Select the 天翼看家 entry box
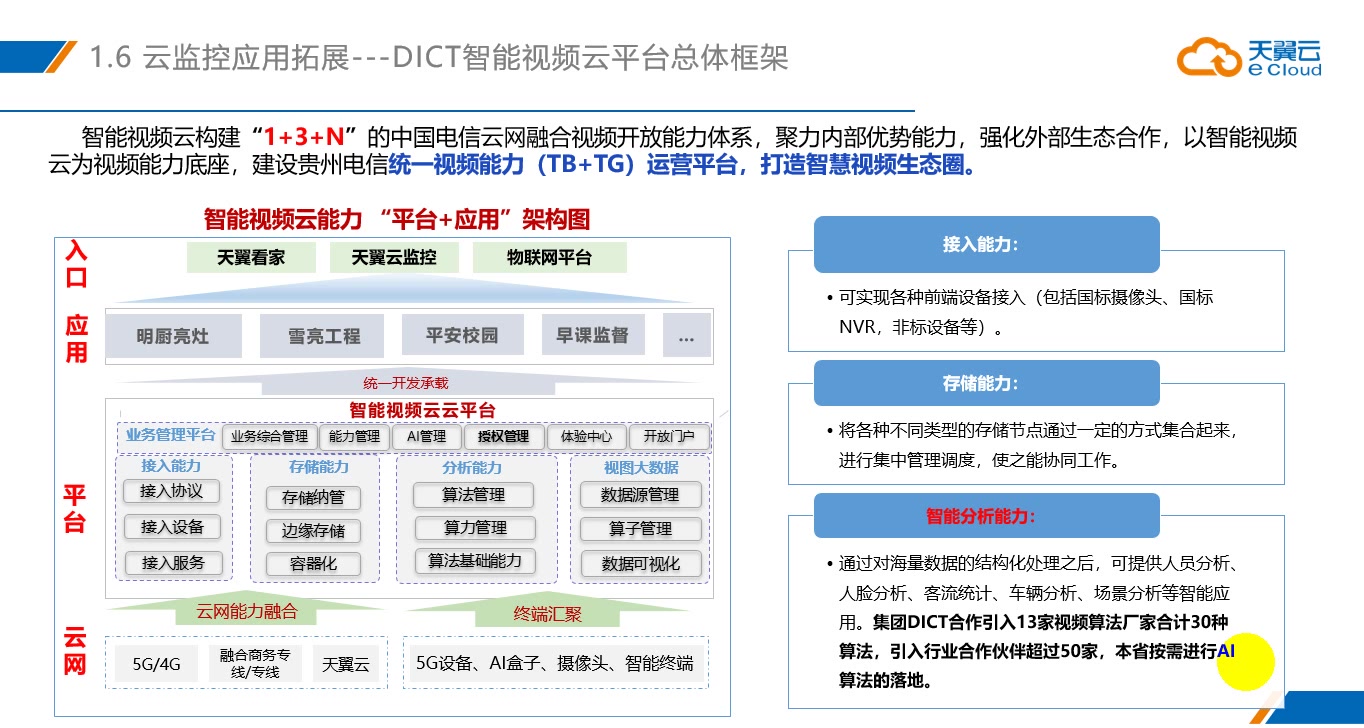The height and width of the screenshot is (728, 1364). [x=250, y=257]
